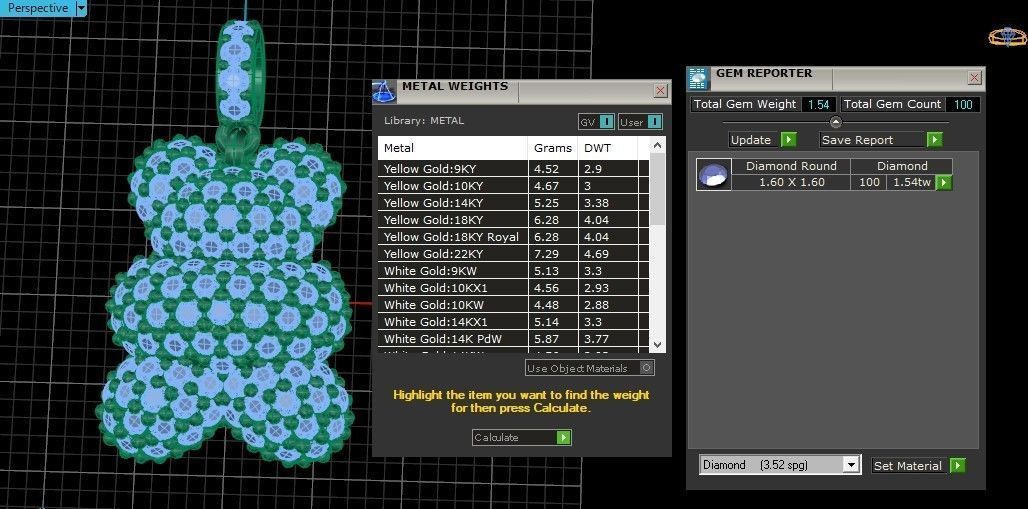This screenshot has width=1028, height=509.
Task: Click the Grams column header
Action: (x=553, y=148)
